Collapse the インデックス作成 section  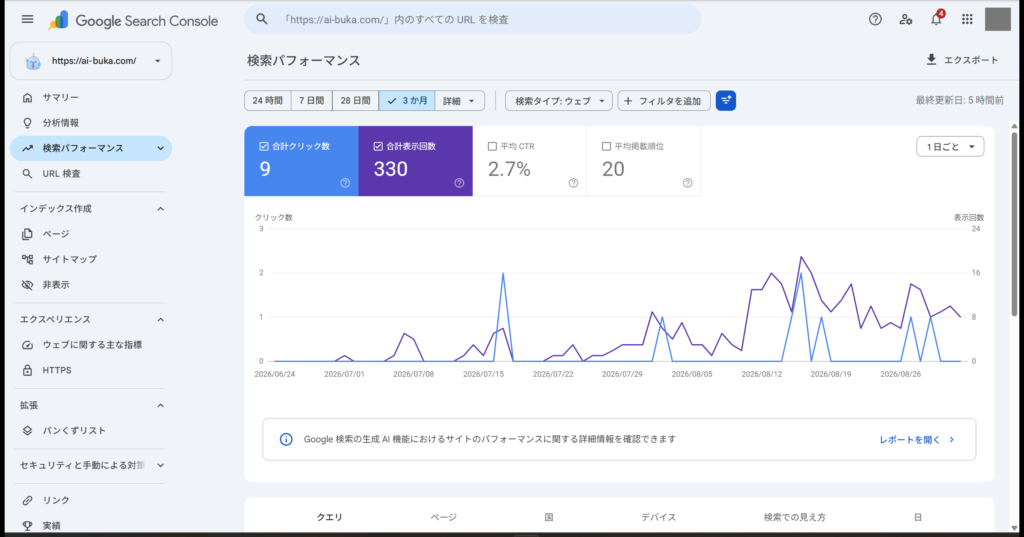[x=160, y=209]
